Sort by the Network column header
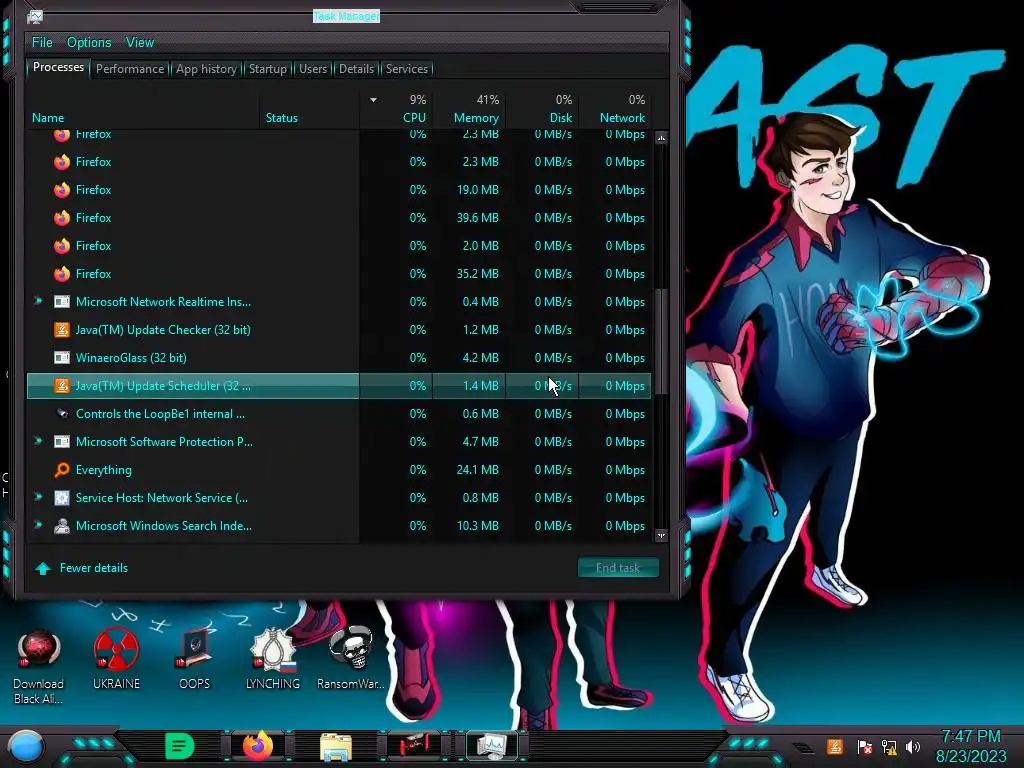Screen dimensions: 1024x768 coord(622,118)
